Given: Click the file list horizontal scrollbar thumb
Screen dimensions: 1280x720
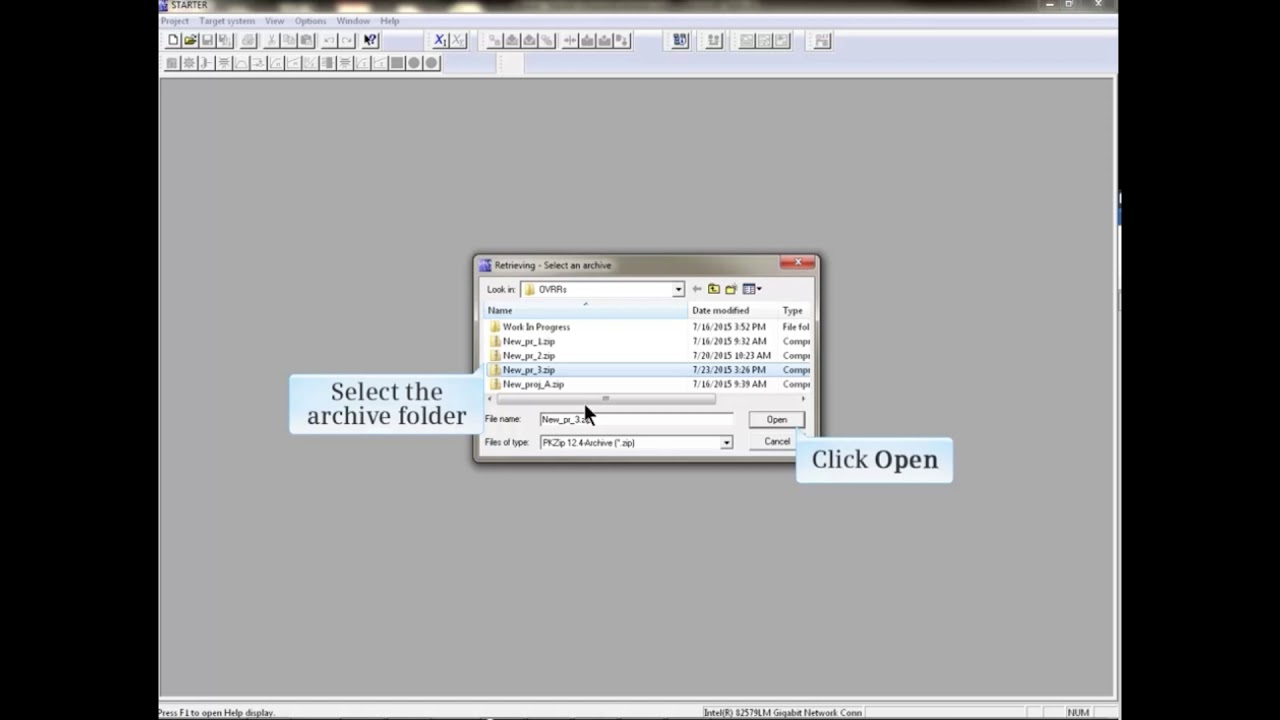Looking at the screenshot, I should (x=605, y=399).
